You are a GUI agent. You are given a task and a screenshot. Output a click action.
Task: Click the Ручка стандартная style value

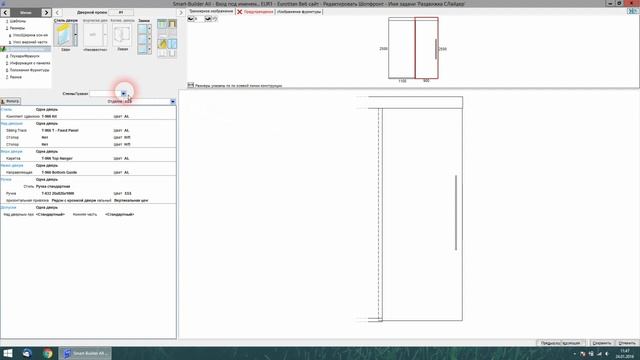[53, 187]
